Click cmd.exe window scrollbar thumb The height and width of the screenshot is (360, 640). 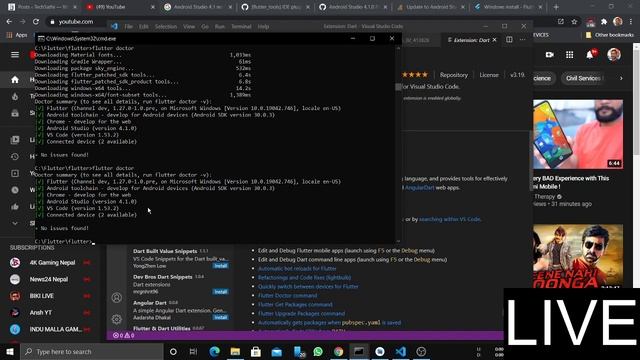[x=398, y=87]
